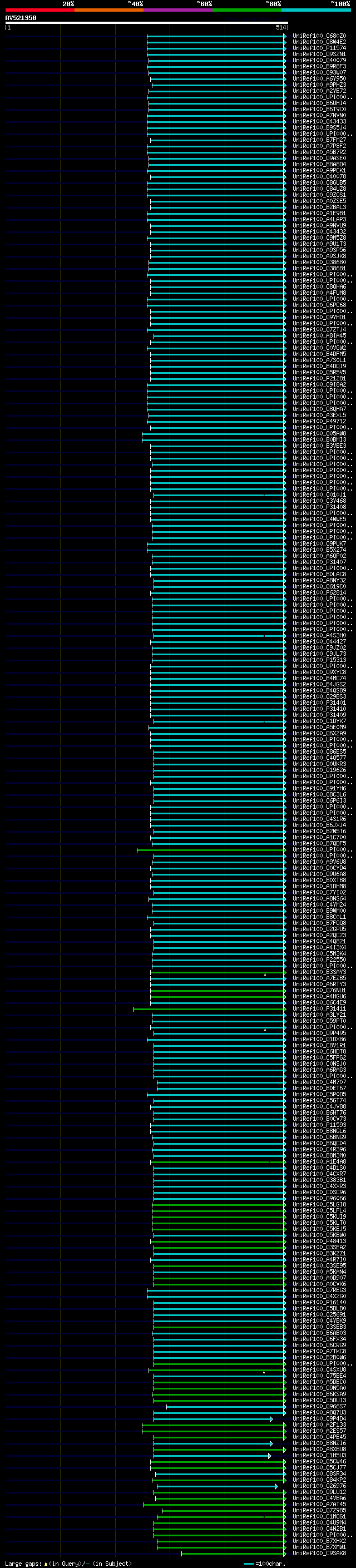Select label UniRef100_Q8GUB5
Viewport: 356px width, 1568px height.
click(x=319, y=182)
